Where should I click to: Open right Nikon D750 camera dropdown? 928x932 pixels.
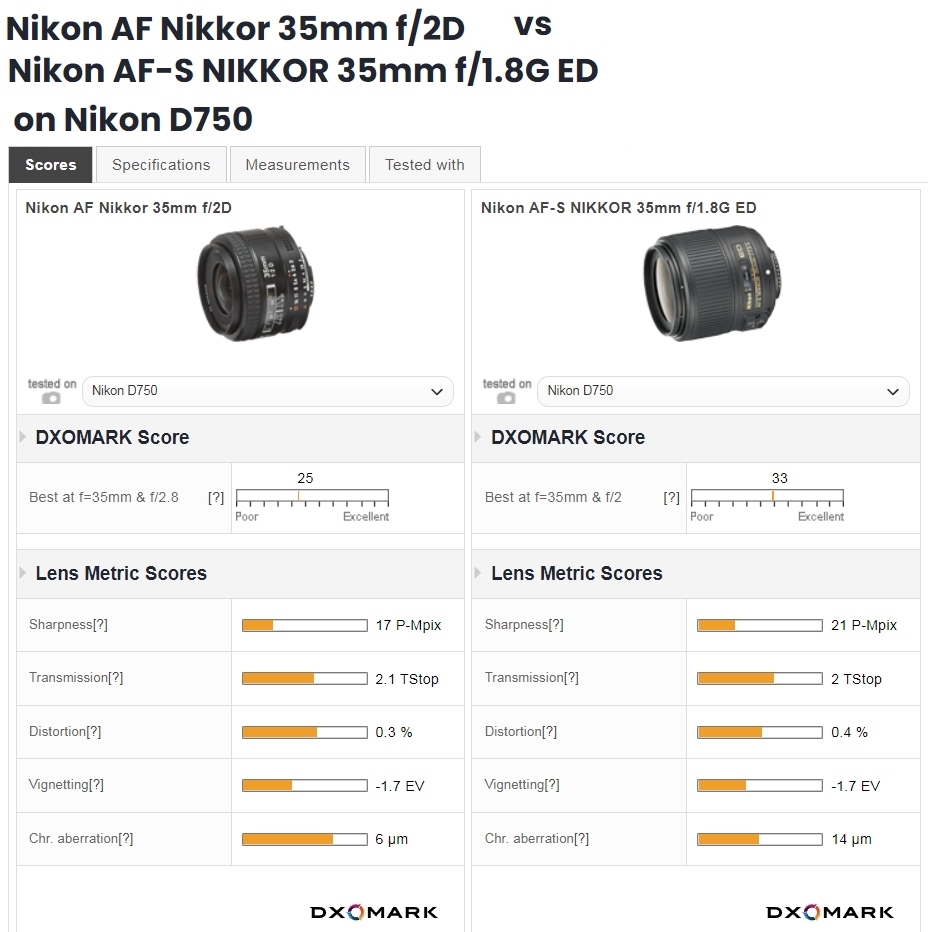coord(723,391)
